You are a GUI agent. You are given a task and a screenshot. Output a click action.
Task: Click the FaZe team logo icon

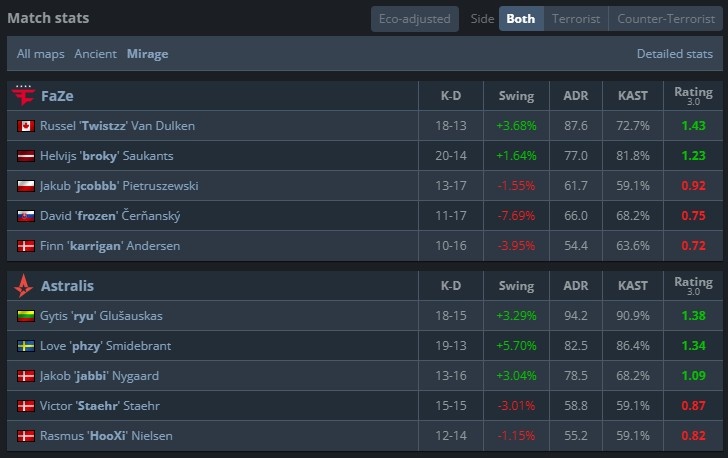coord(23,96)
